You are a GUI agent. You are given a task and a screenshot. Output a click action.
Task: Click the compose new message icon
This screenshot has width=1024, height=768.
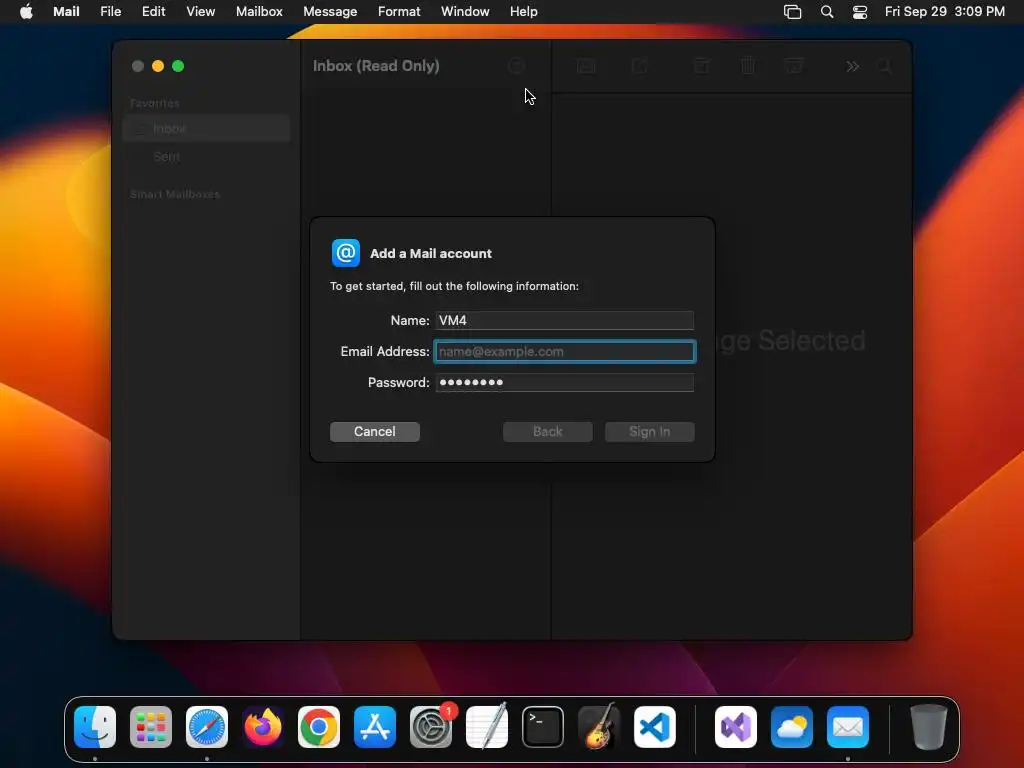[x=639, y=66]
